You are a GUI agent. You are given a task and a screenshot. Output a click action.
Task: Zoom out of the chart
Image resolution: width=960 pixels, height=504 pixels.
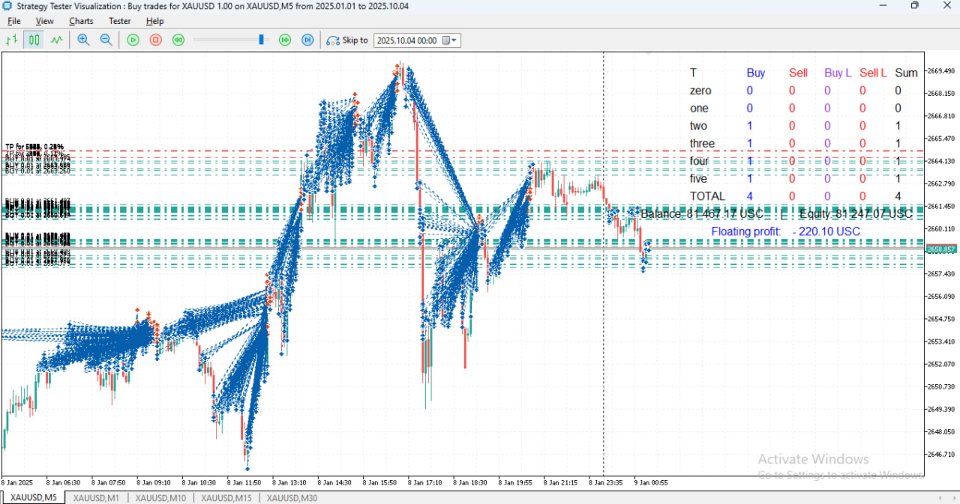pyautogui.click(x=105, y=40)
